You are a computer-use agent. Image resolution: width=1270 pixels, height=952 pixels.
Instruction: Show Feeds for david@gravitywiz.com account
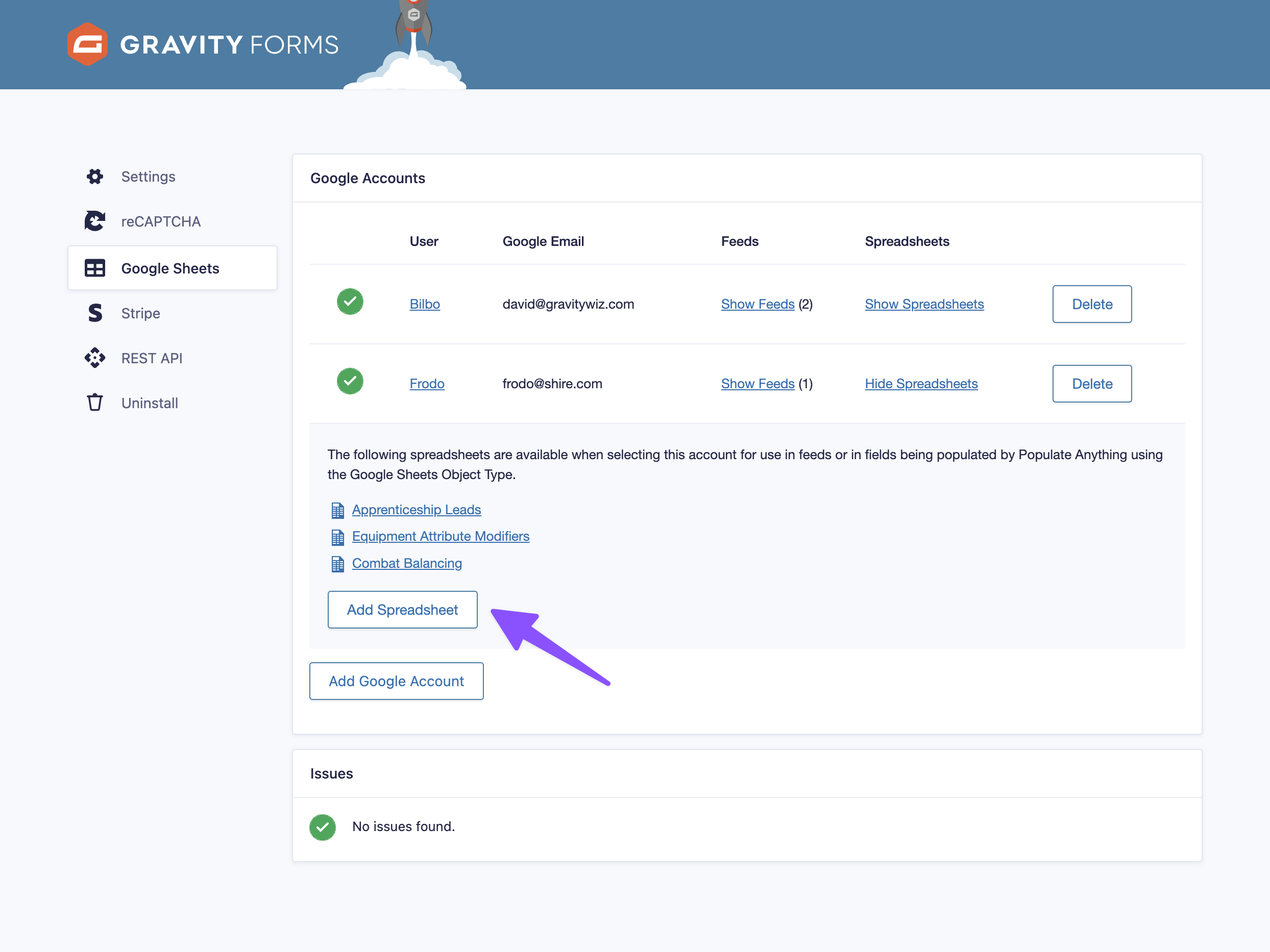pos(758,304)
